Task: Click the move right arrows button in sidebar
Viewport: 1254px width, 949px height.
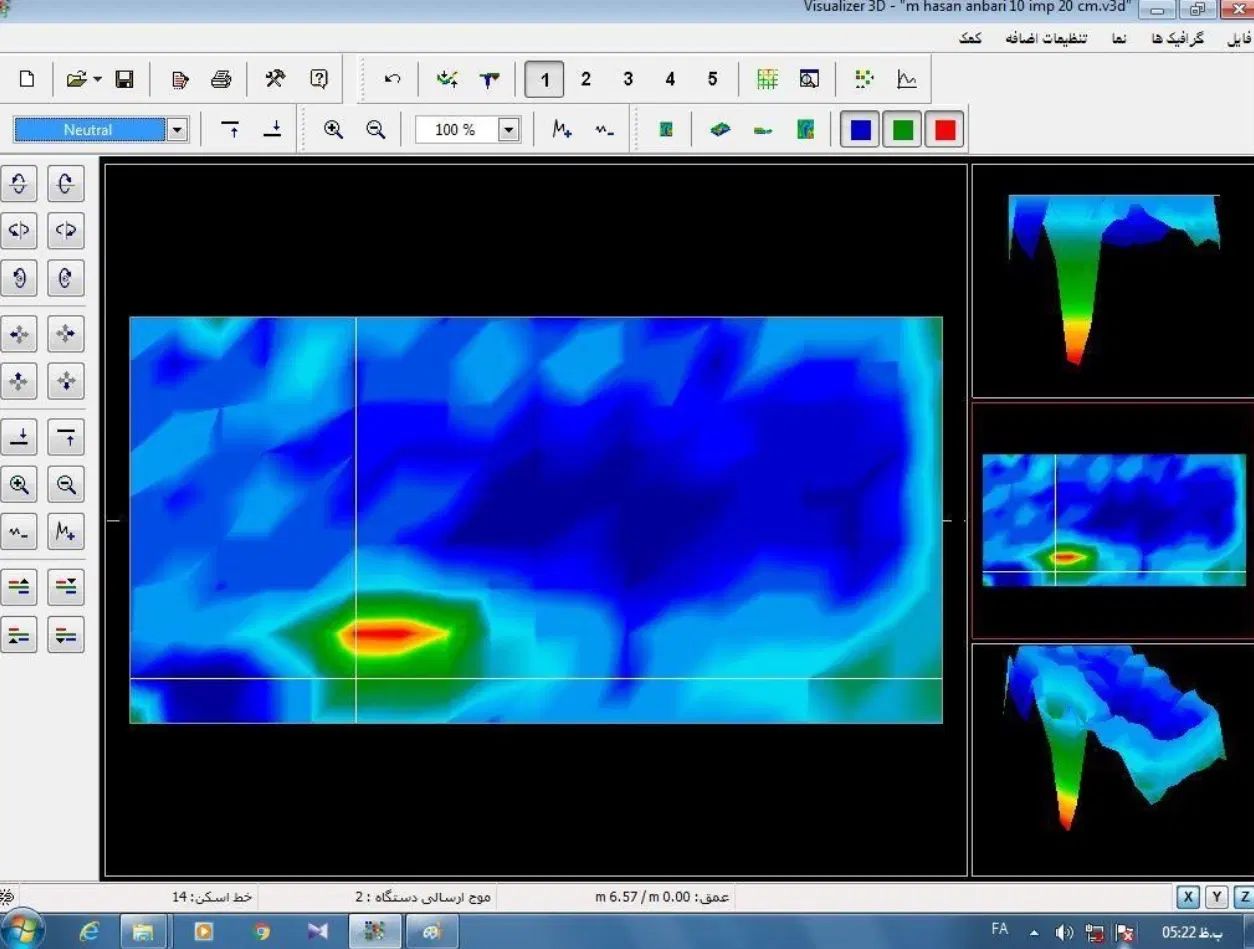Action: 66,334
